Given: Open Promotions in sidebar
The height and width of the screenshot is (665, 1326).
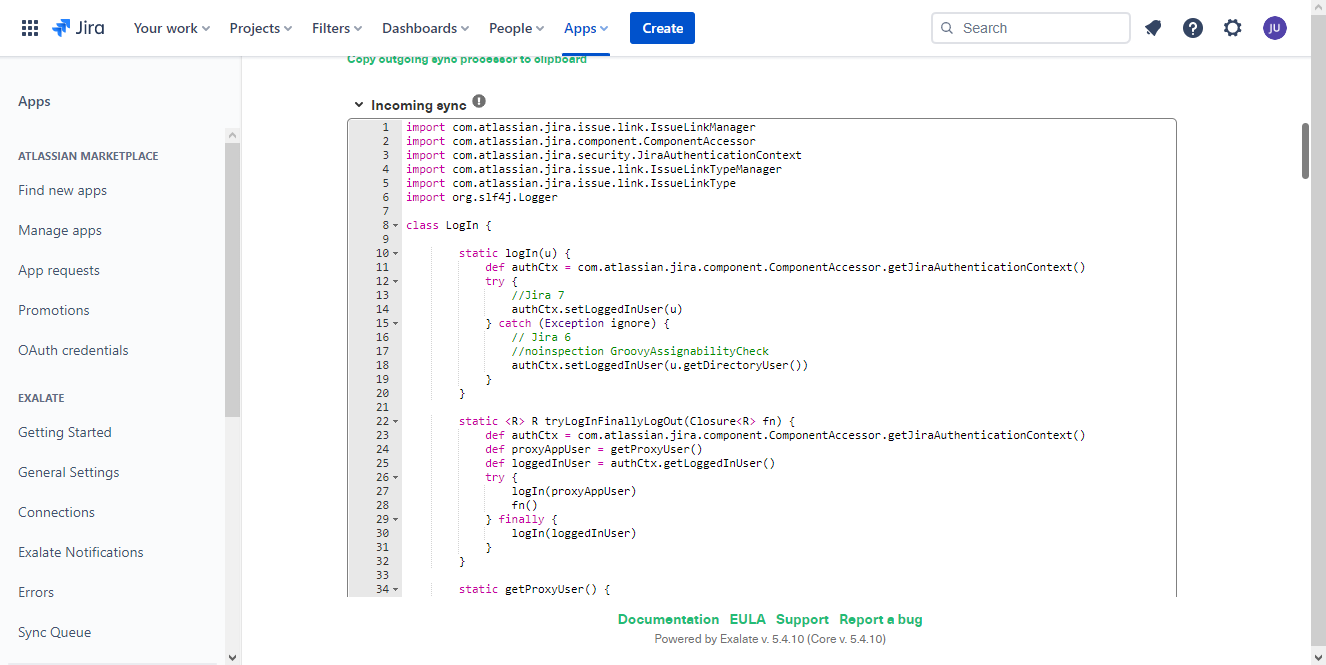Looking at the screenshot, I should pyautogui.click(x=54, y=310).
